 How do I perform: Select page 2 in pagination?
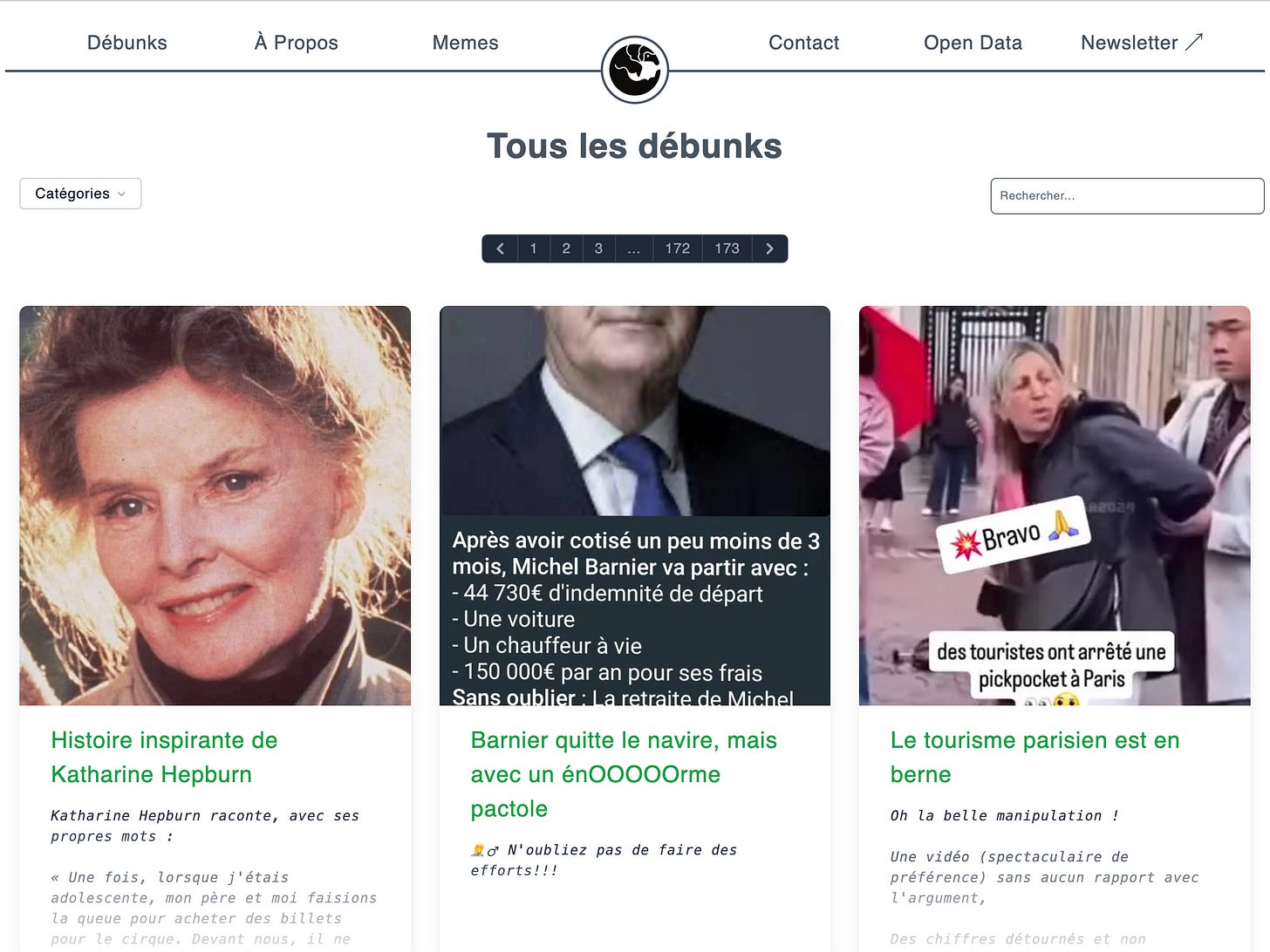(566, 248)
